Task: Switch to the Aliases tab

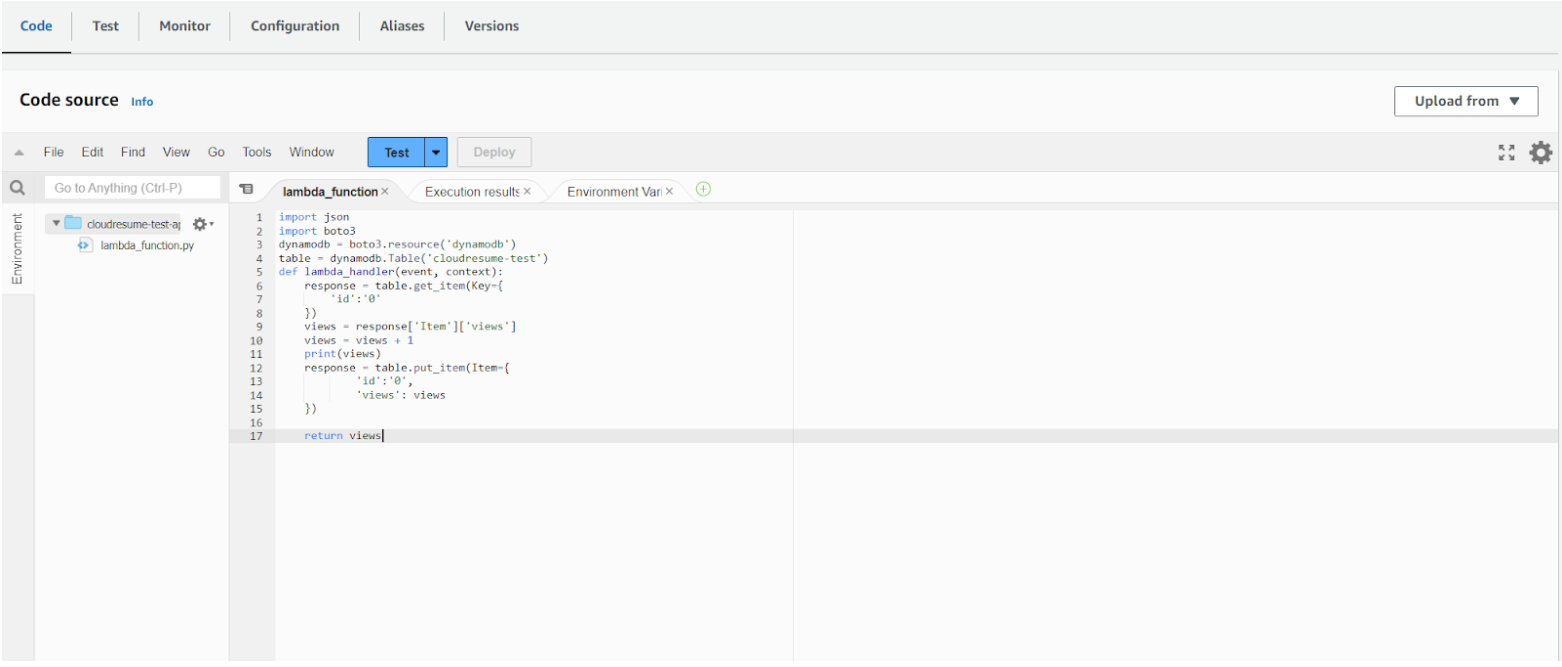Action: 402,26
